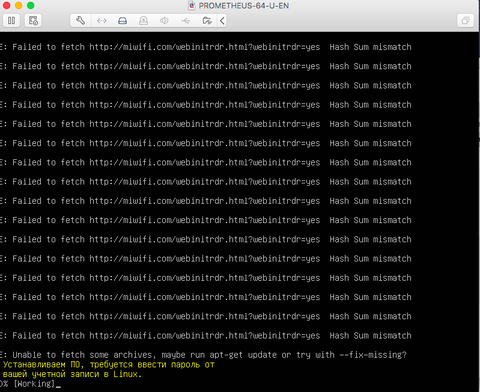This screenshot has height=392, width=480.
Task: Click the network adapter arrows icon
Action: point(102,21)
